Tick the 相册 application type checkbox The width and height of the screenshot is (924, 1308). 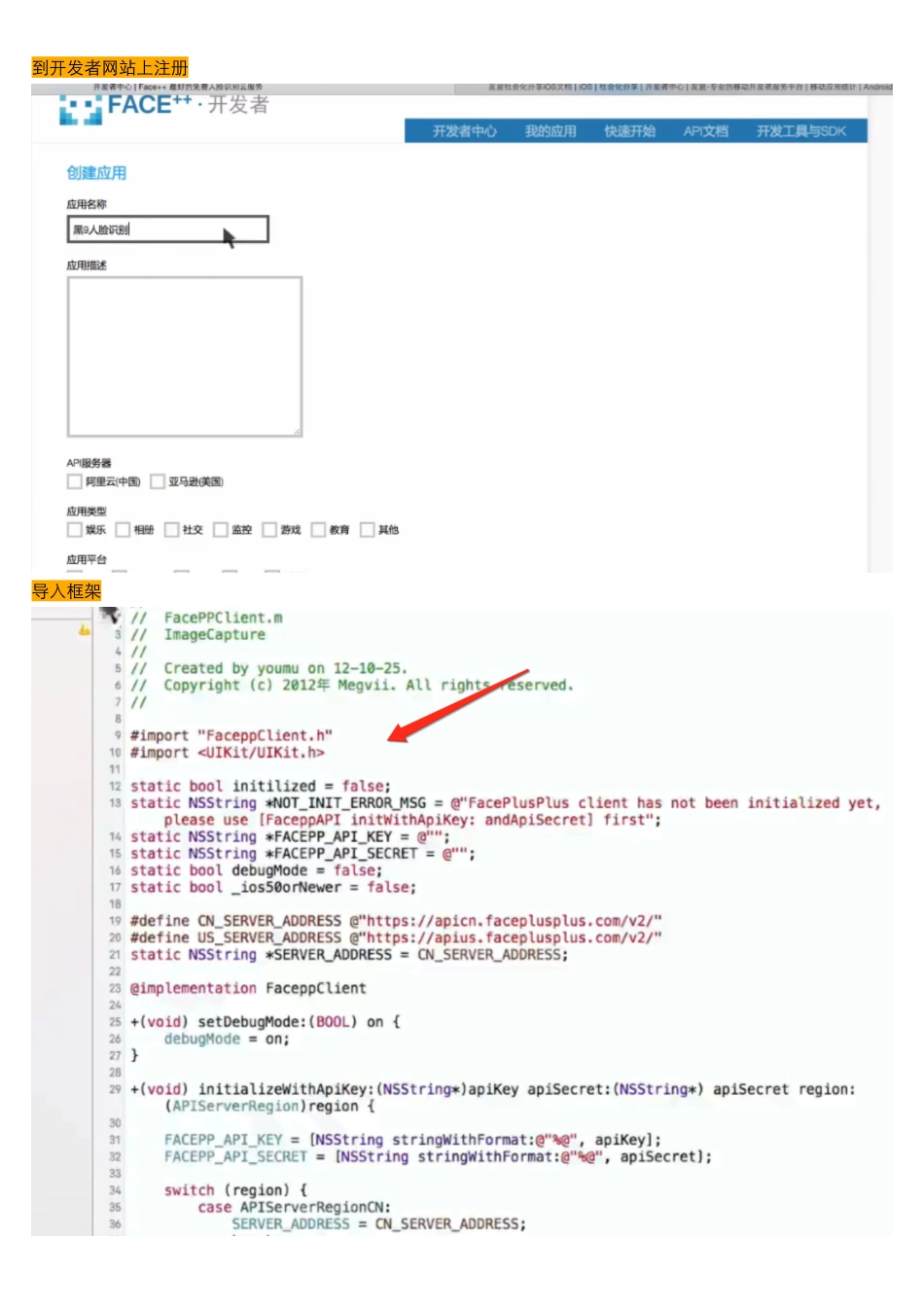tap(124, 530)
